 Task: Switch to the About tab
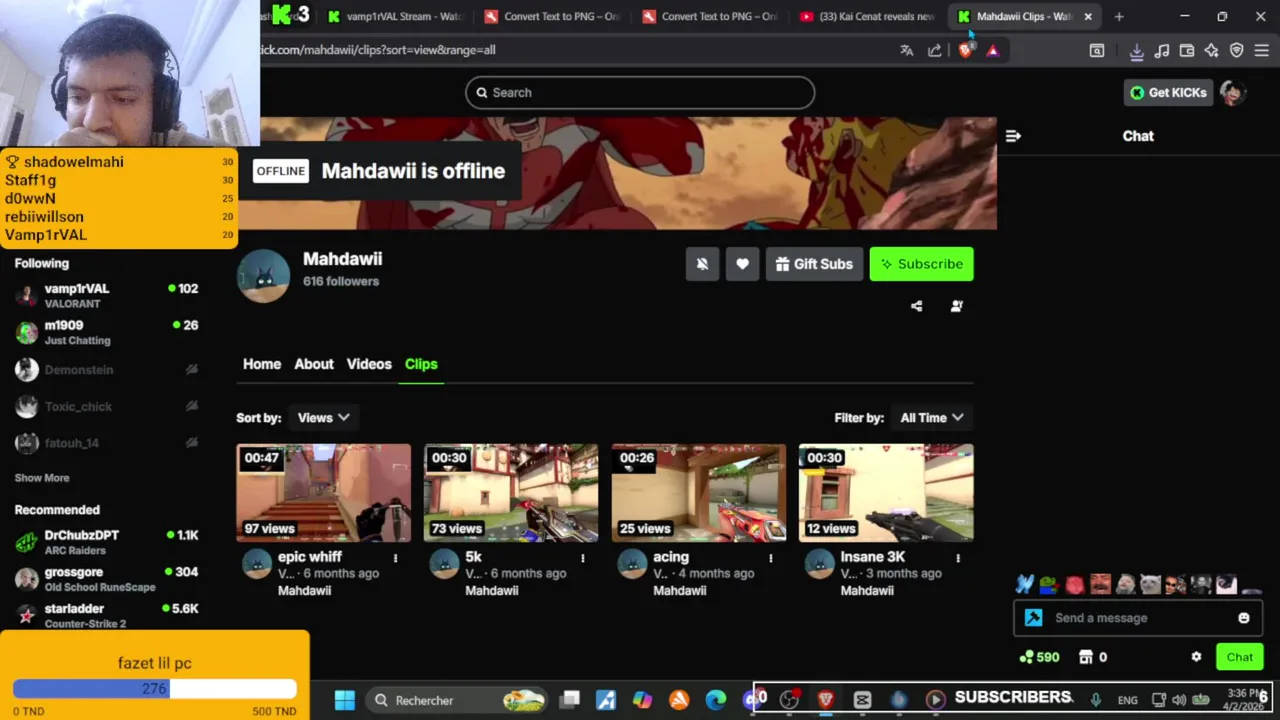[314, 364]
